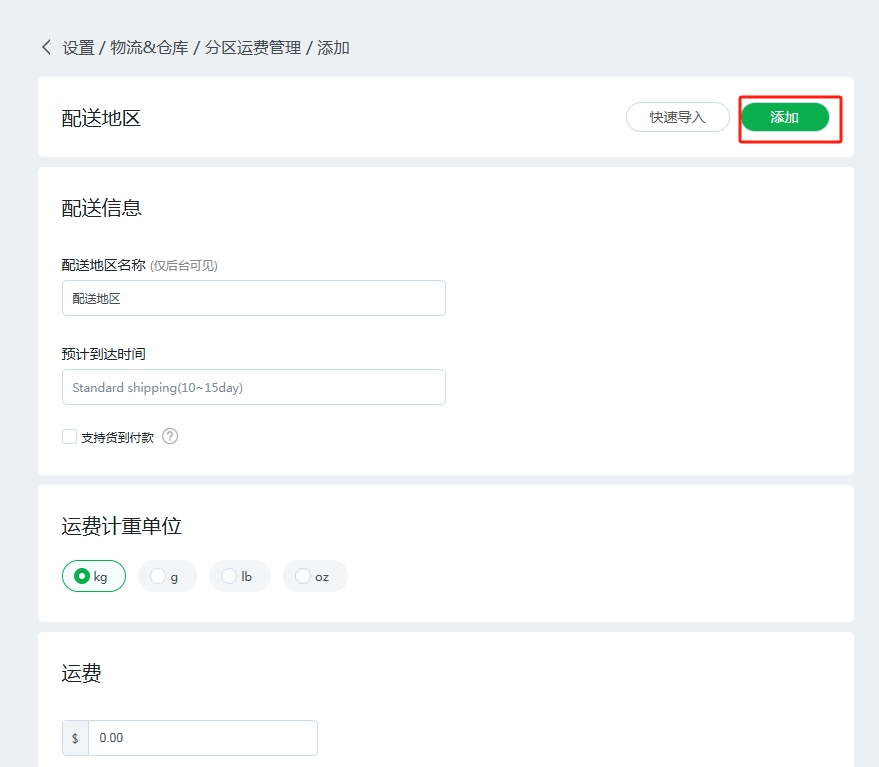This screenshot has height=767, width=879.
Task: Navigate to 分区运费管理 in the breadcrumb
Action: click(253, 47)
